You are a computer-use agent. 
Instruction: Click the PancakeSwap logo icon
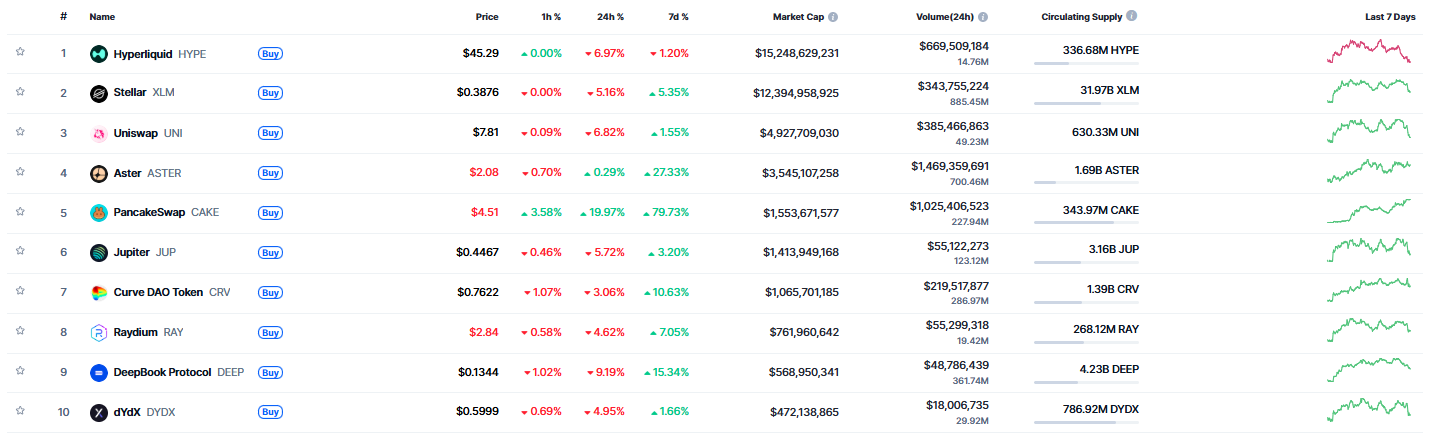tap(98, 213)
